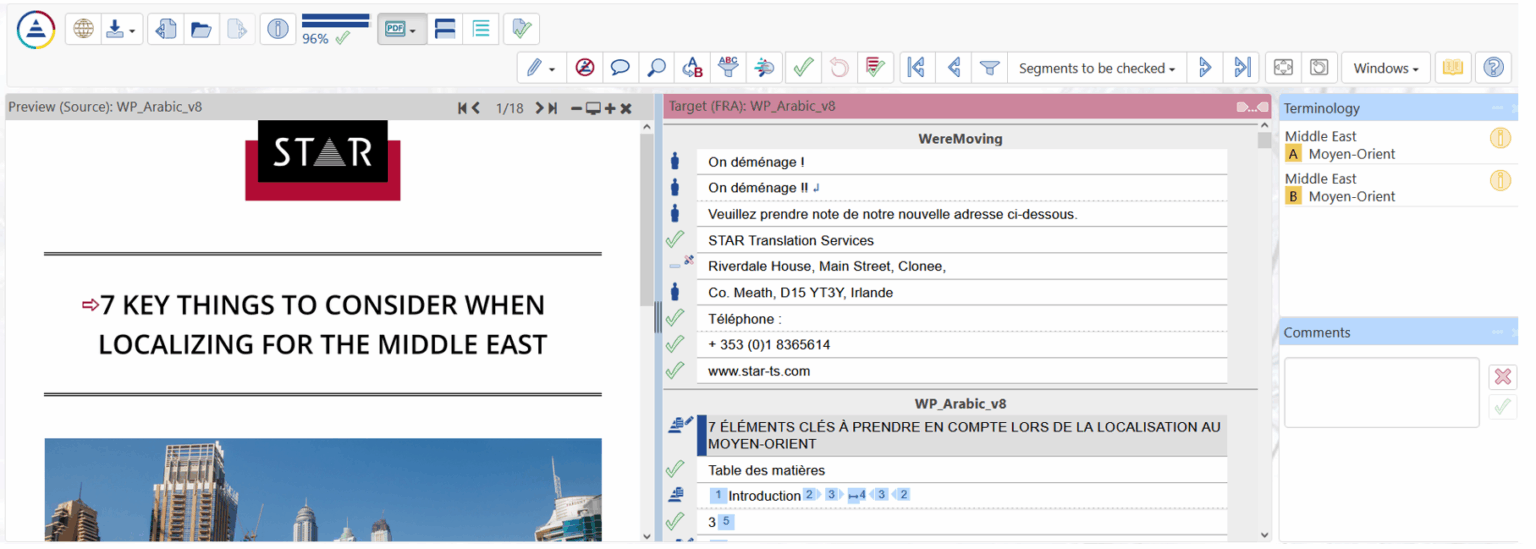Click the A-to-B replace icon
Screen dimensions: 1536x549
tap(692, 68)
